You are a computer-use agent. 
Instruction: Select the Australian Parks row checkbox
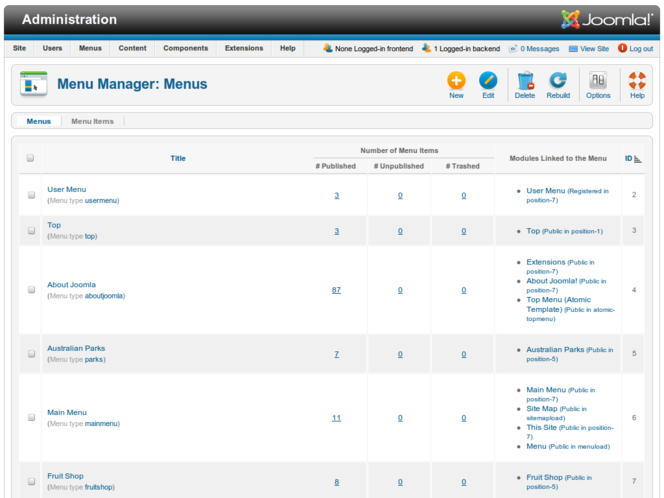coord(31,354)
